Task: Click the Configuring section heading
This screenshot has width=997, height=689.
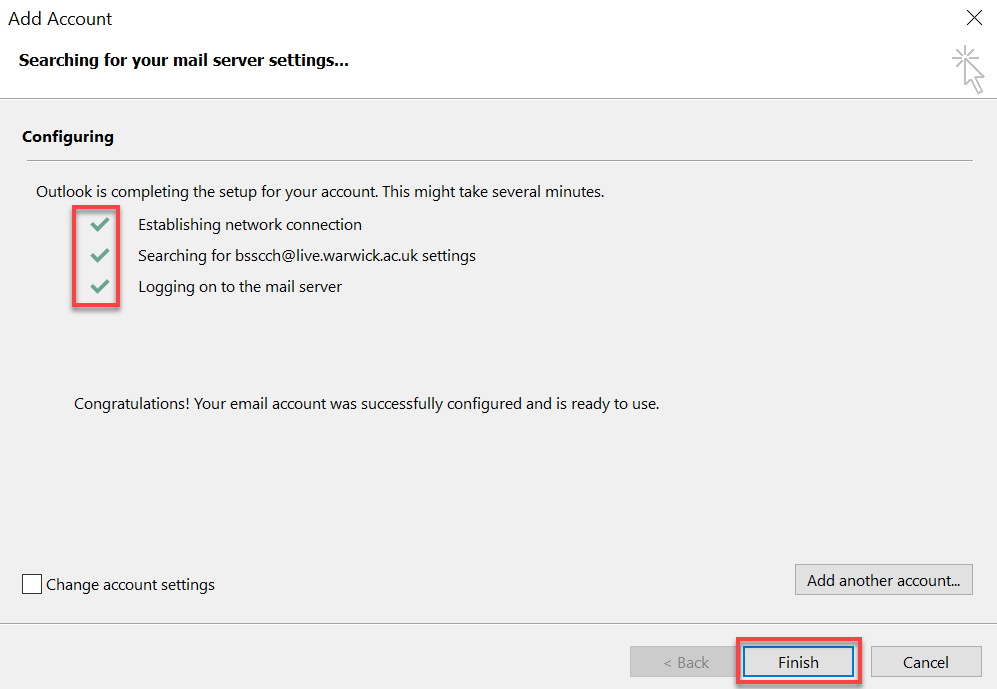Action: click(68, 136)
